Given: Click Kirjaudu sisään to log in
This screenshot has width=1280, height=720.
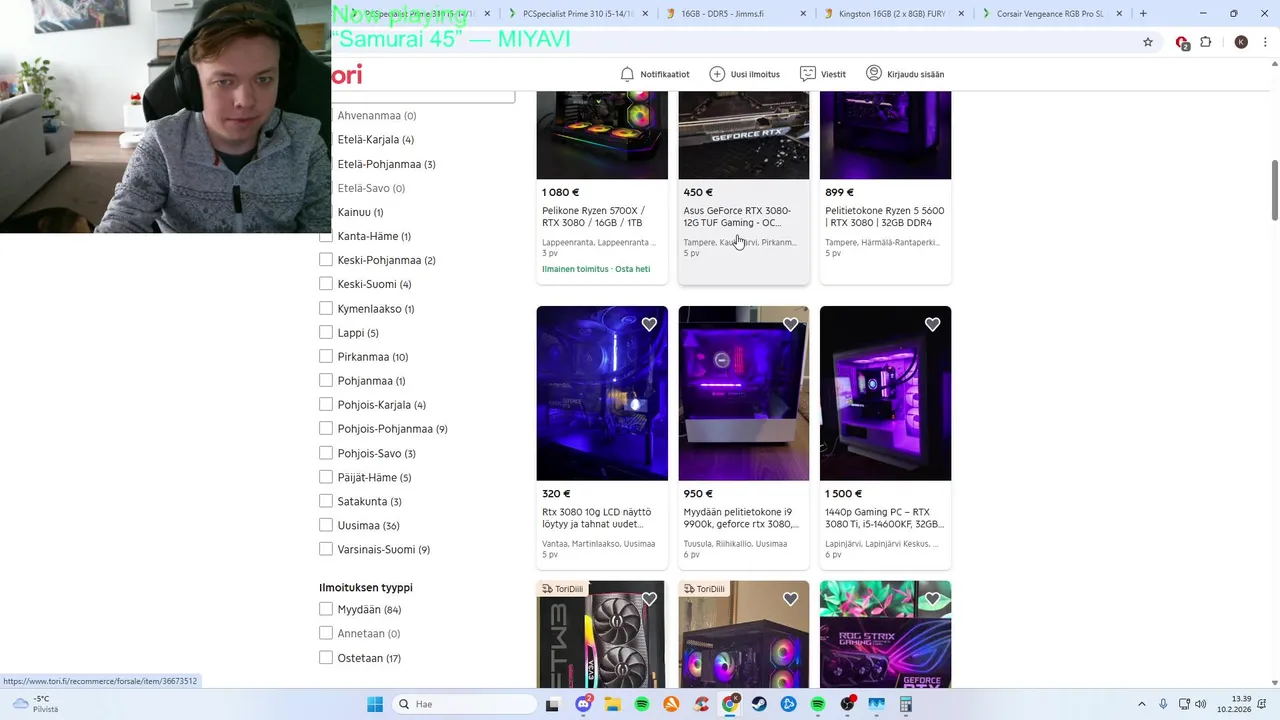Looking at the screenshot, I should (x=905, y=74).
